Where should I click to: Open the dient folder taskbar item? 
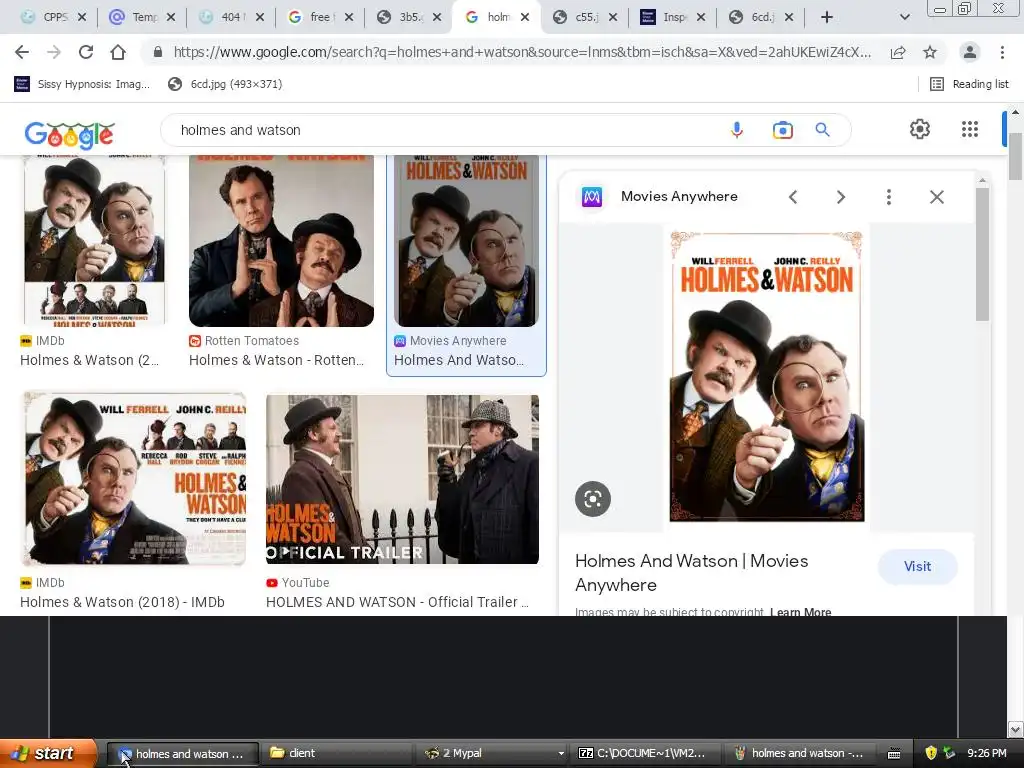click(336, 754)
